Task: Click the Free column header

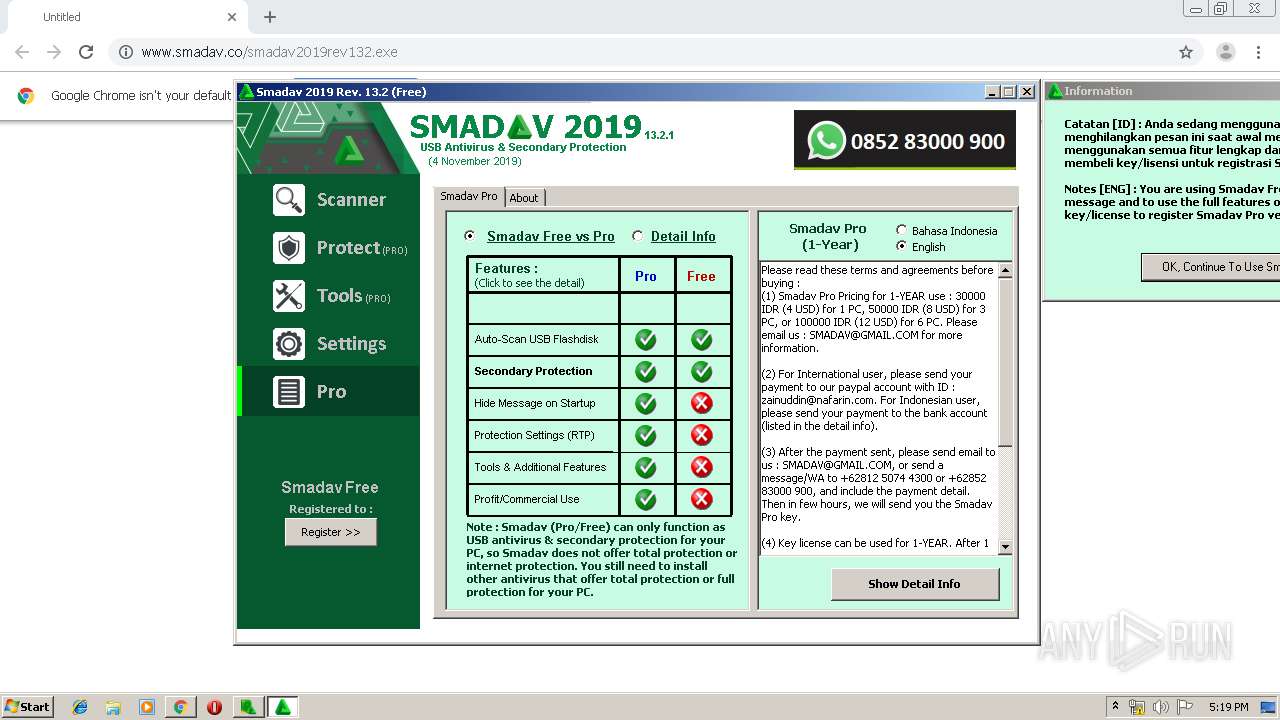Action: [x=702, y=276]
